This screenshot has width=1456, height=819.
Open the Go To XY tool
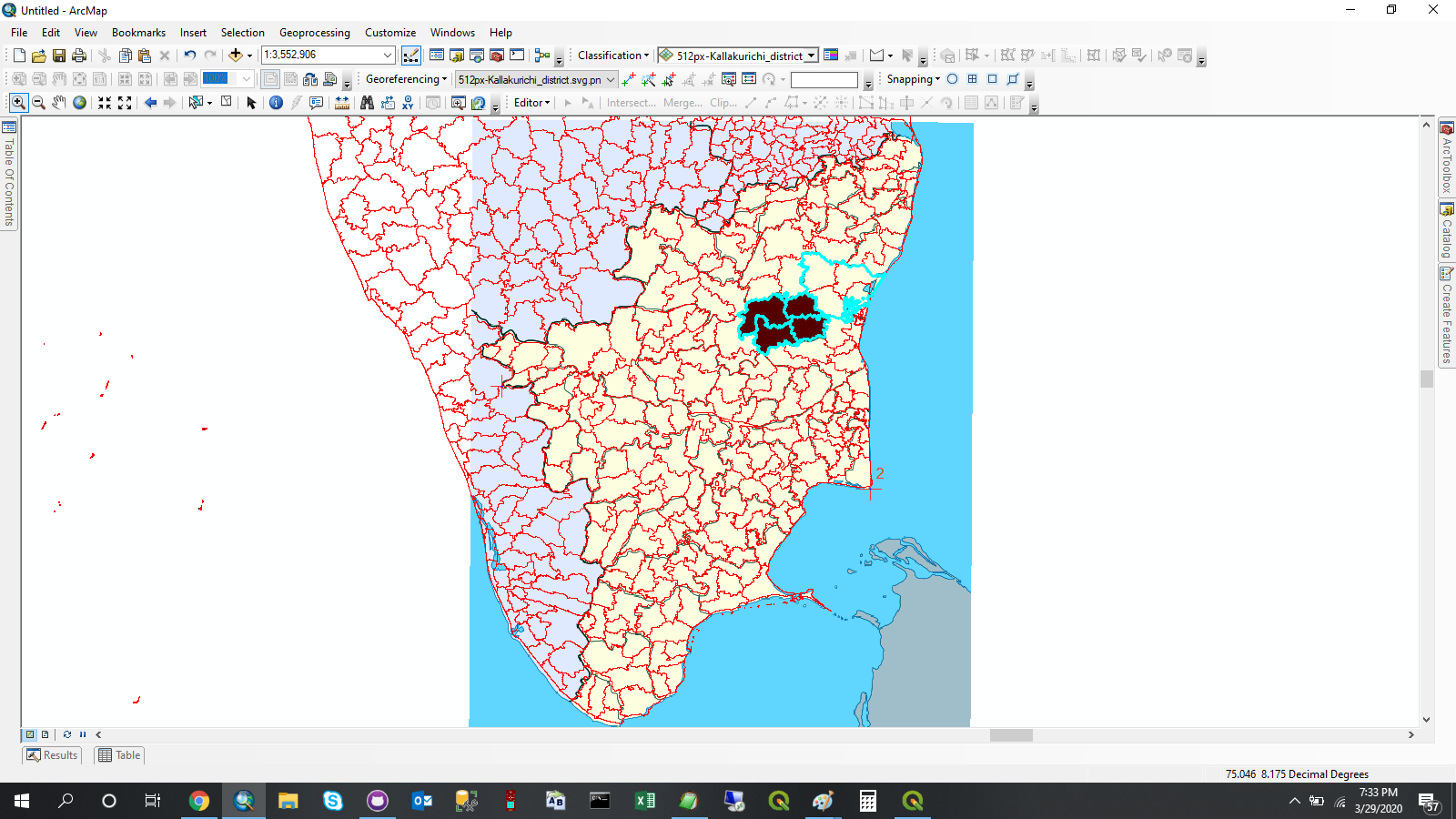tap(409, 103)
